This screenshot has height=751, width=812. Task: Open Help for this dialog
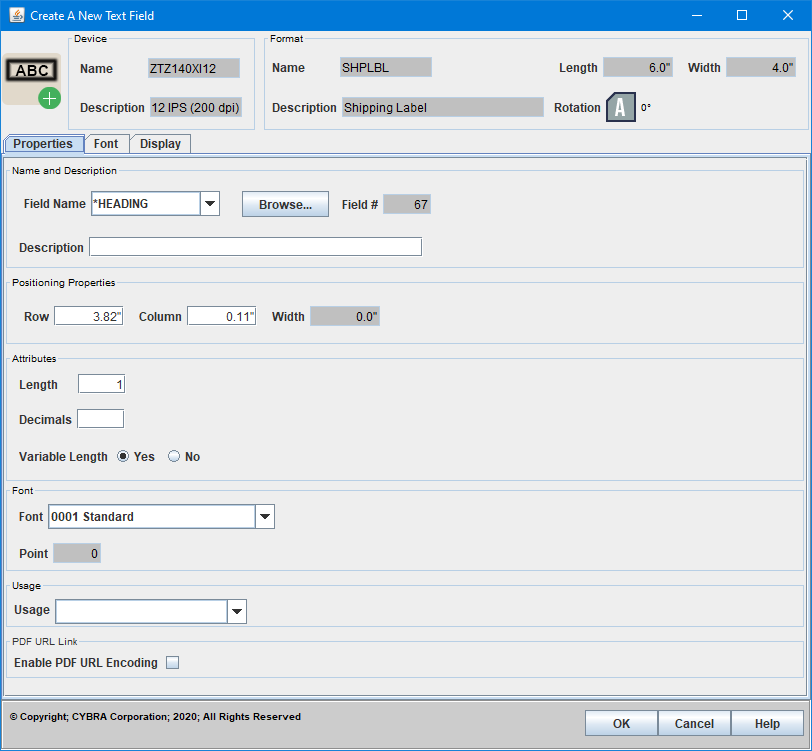(767, 724)
